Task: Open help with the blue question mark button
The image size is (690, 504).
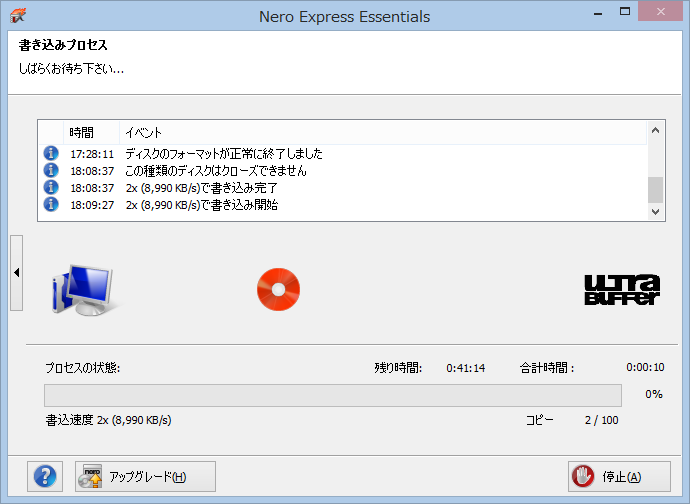Action: (x=45, y=476)
